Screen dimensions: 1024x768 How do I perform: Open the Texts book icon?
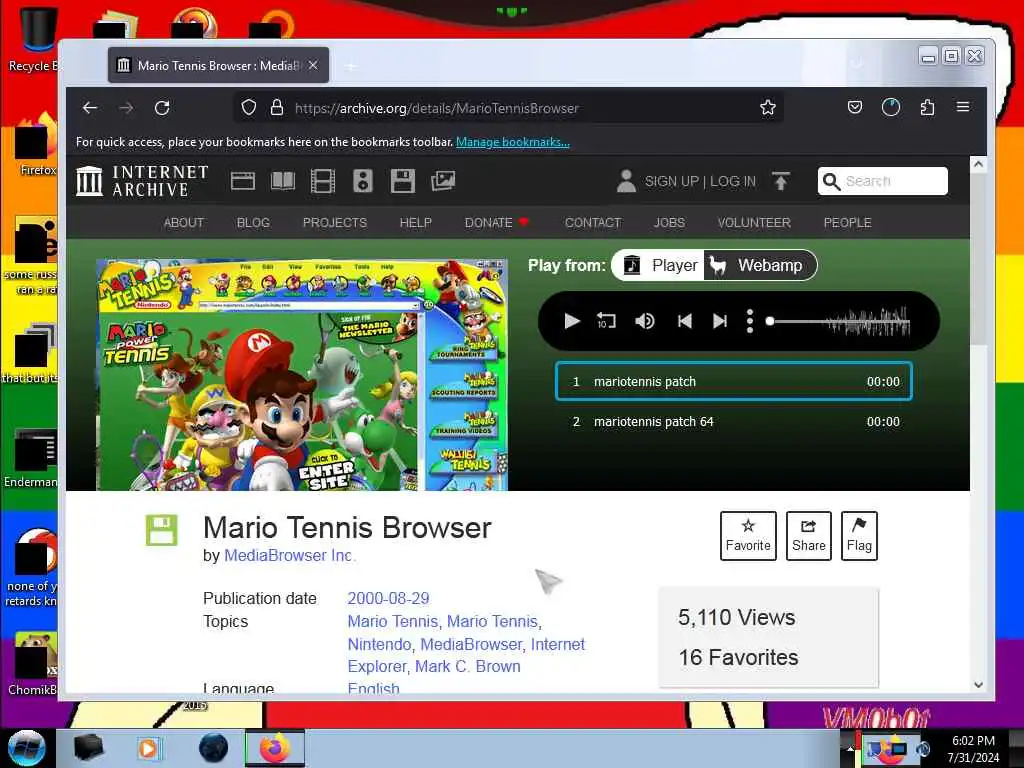pyautogui.click(x=283, y=181)
